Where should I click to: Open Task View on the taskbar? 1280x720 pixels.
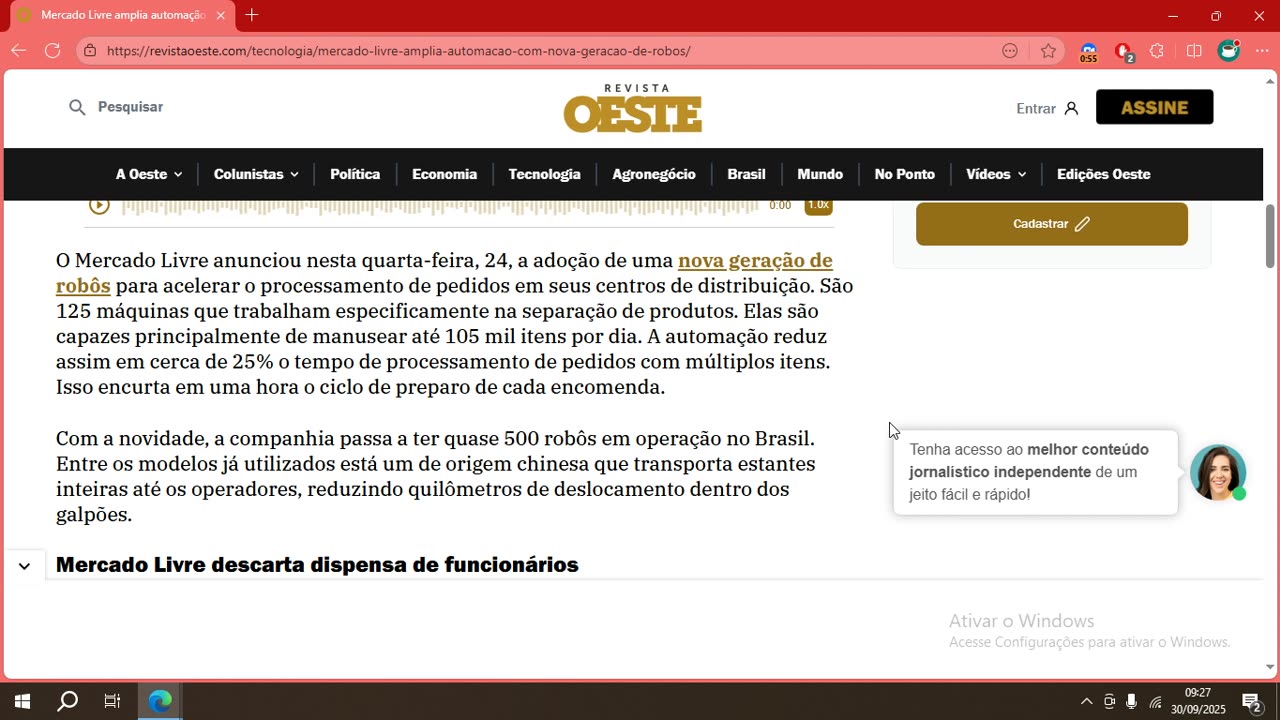tap(112, 702)
